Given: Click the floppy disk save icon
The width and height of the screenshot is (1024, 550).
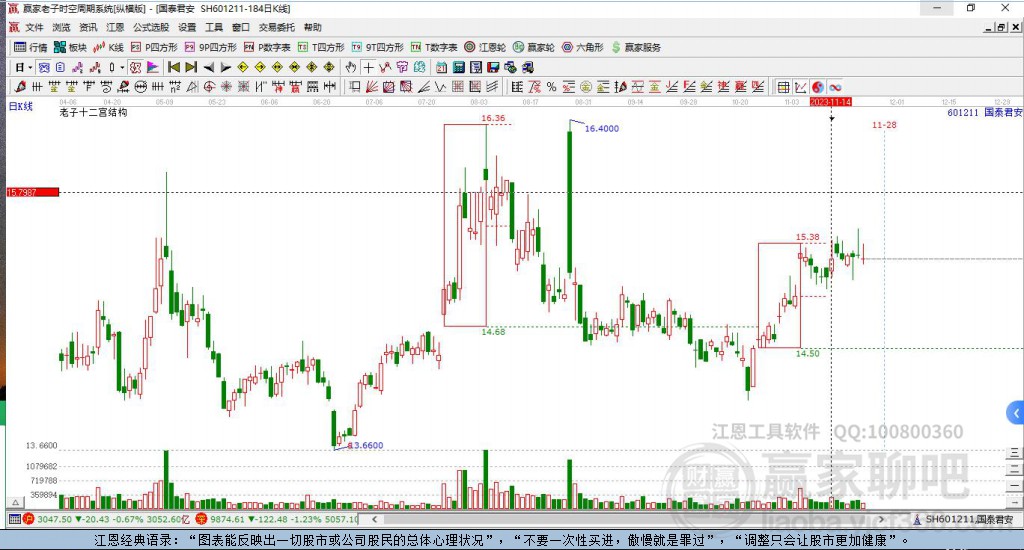Looking at the screenshot, I should click(493, 67).
